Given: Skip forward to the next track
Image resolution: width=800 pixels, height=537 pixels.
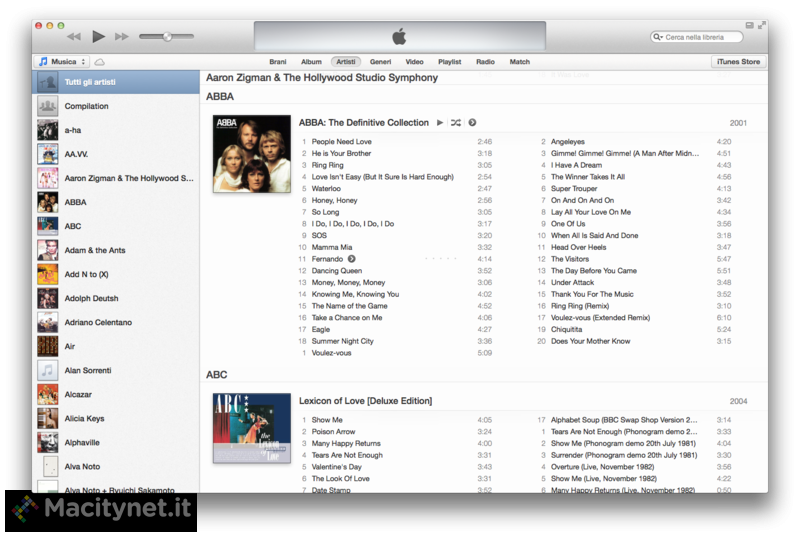Looking at the screenshot, I should point(121,37).
